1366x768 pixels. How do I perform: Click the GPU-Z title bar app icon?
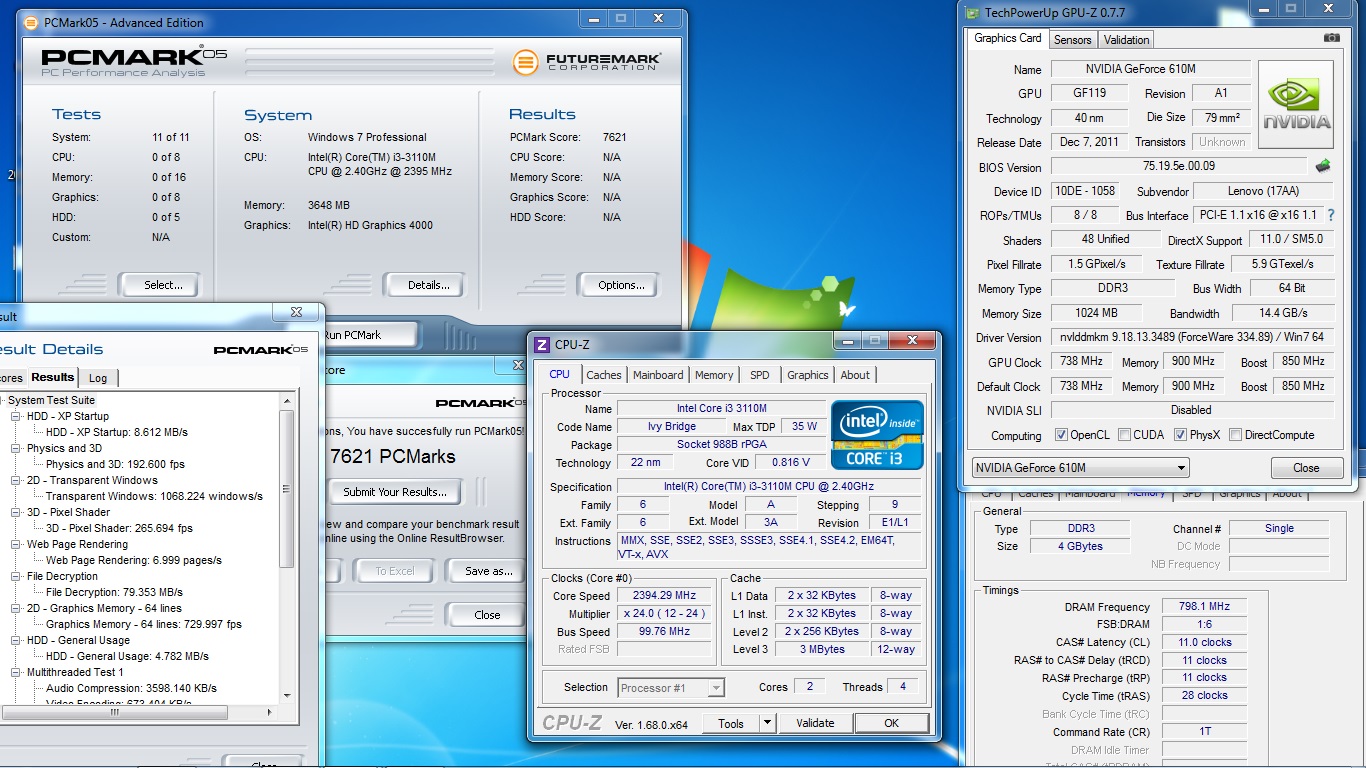tap(973, 12)
